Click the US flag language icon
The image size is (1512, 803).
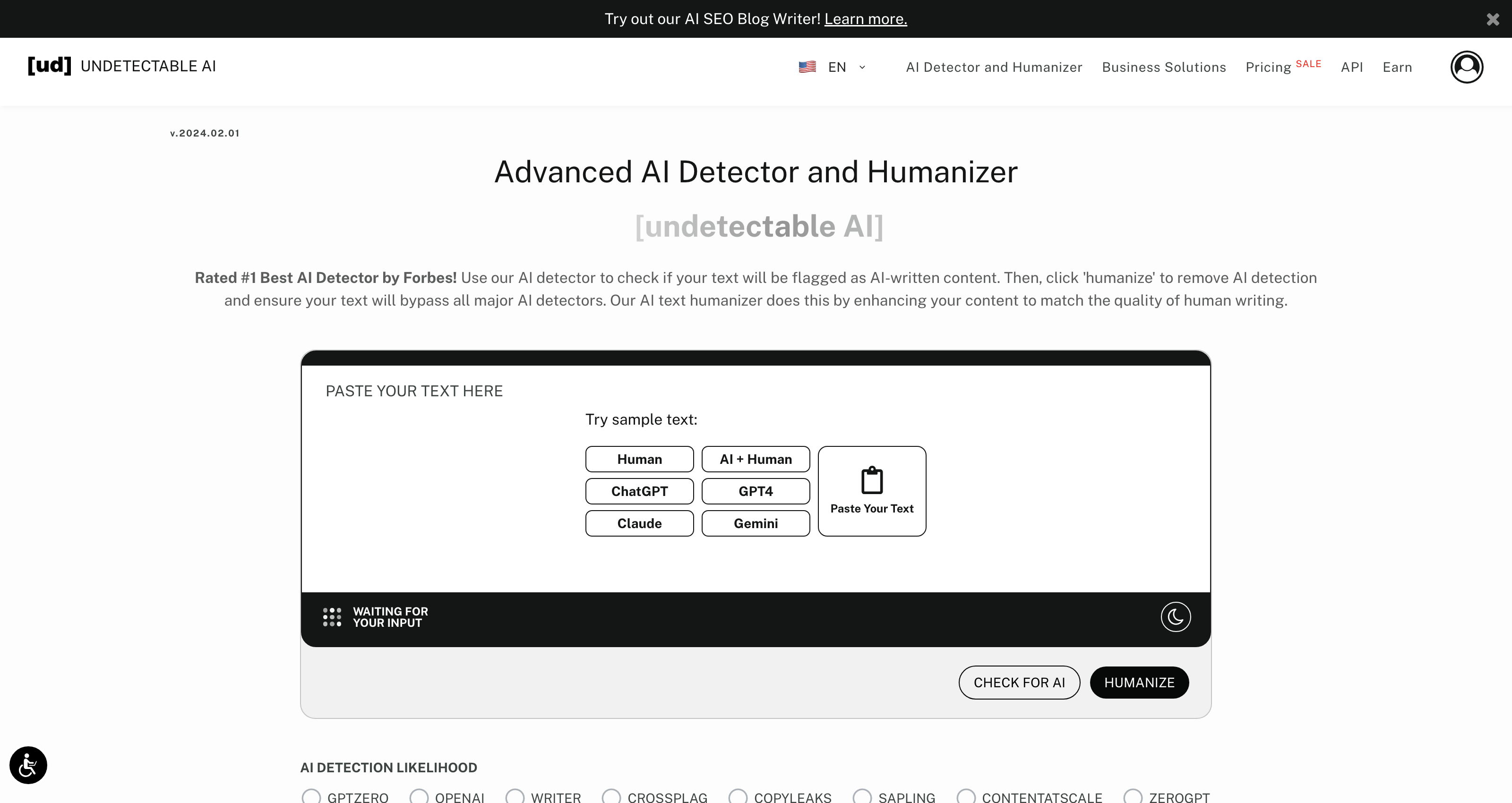(807, 67)
